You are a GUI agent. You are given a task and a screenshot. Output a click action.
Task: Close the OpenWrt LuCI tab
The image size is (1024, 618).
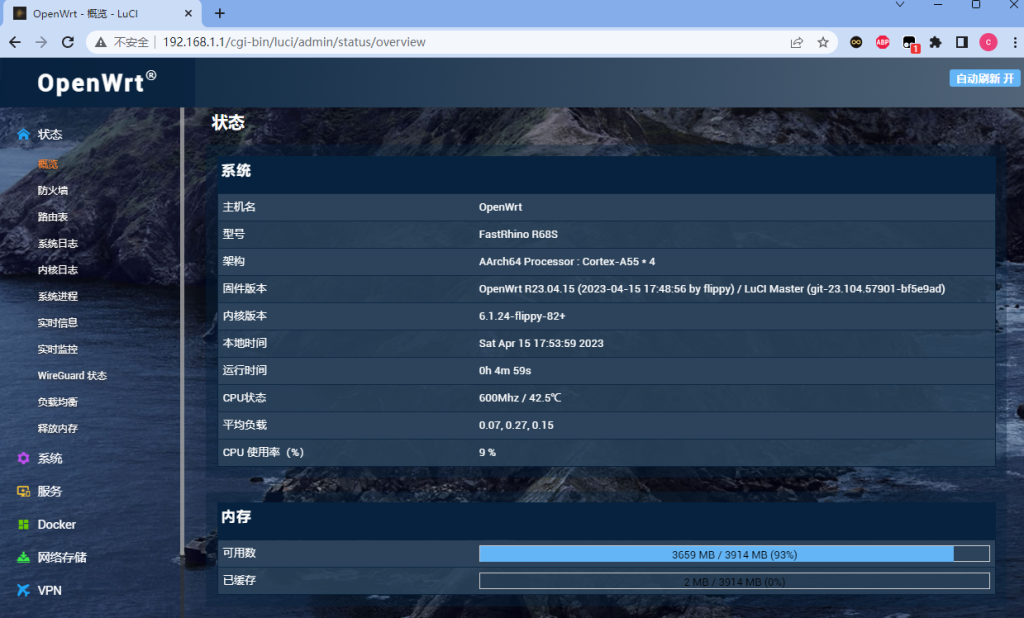pos(188,13)
